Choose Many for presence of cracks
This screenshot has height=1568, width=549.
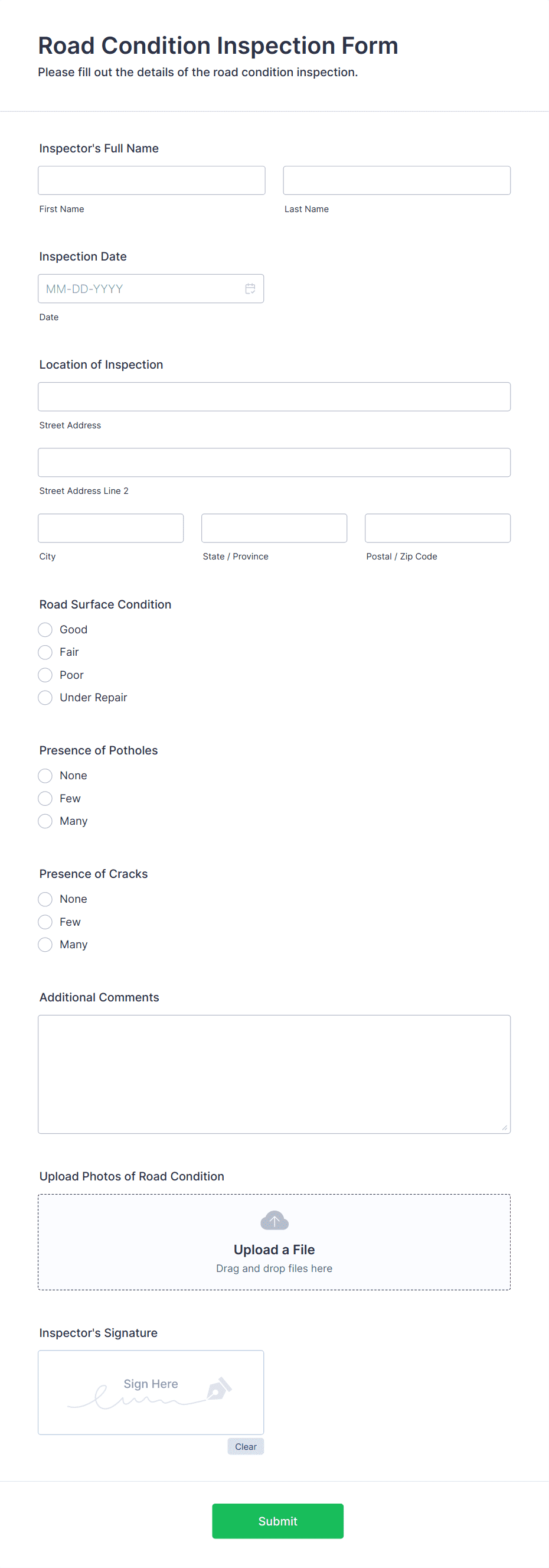click(45, 944)
